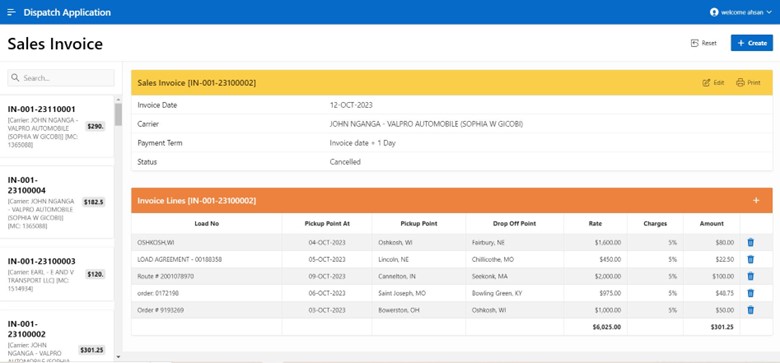
Task: Add invoice line with plus icon
Action: tap(756, 200)
